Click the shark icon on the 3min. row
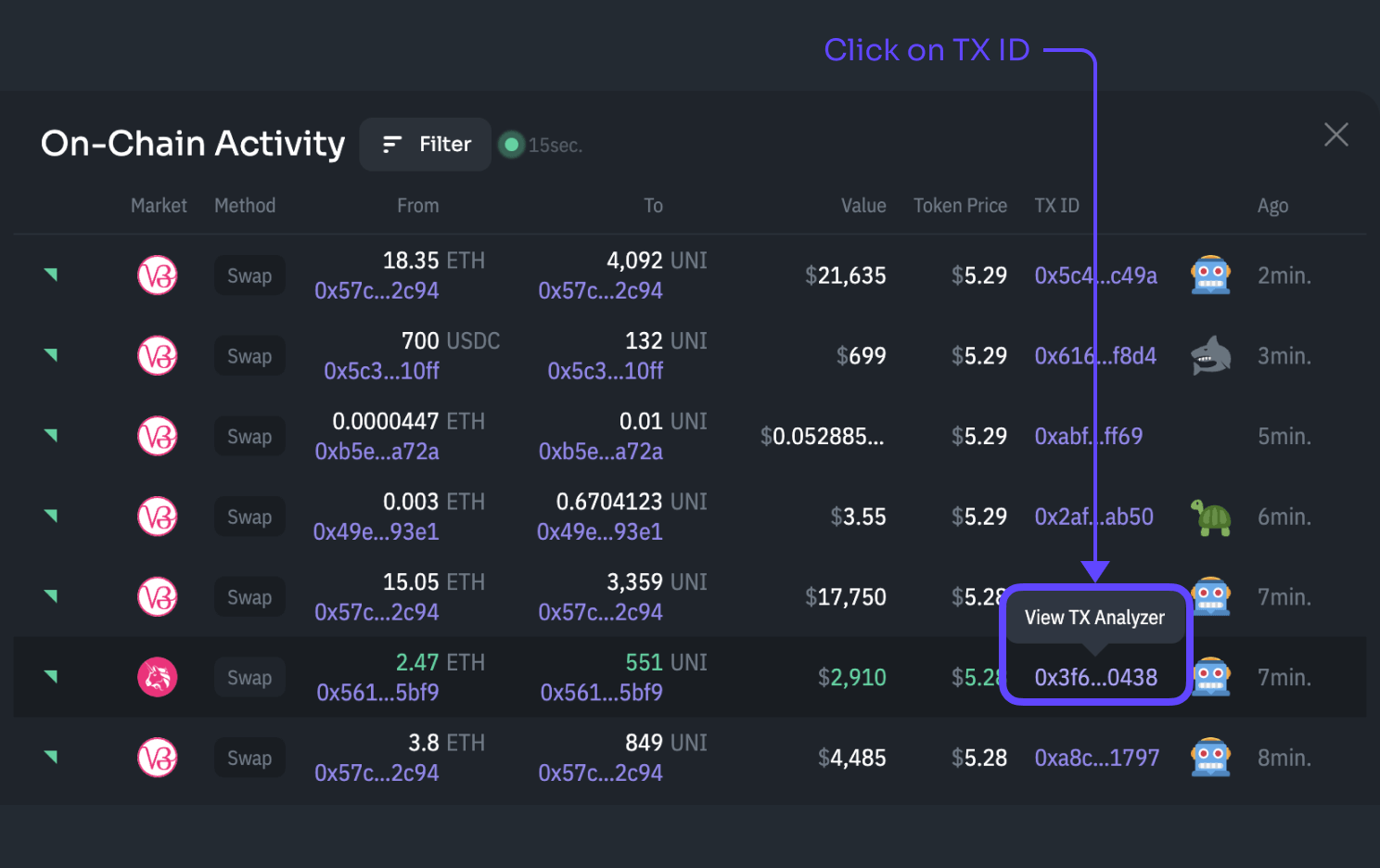The height and width of the screenshot is (868, 1380). (1210, 356)
